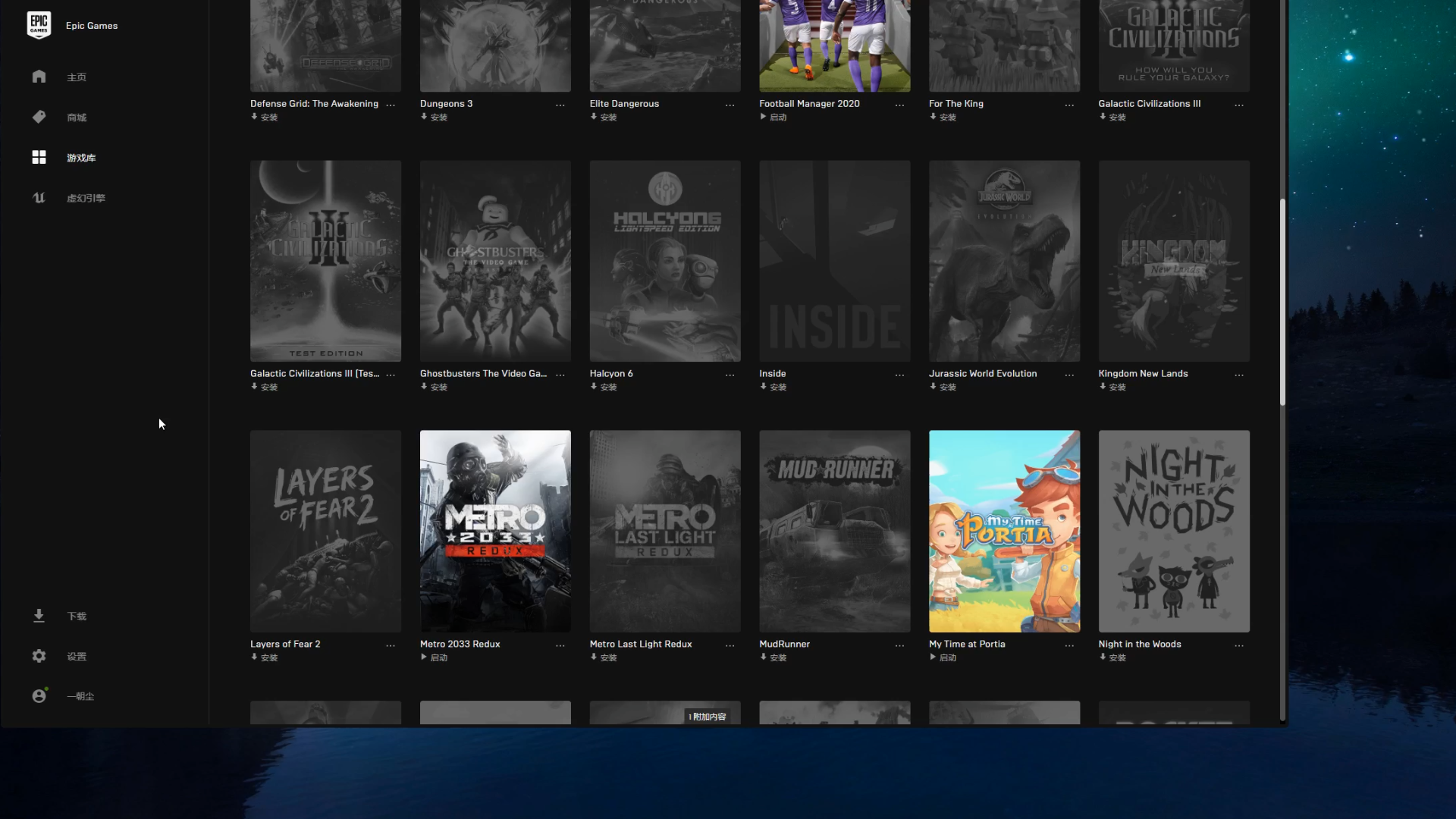Open the Home page sidebar icon
The width and height of the screenshot is (1456, 819).
coord(39,77)
